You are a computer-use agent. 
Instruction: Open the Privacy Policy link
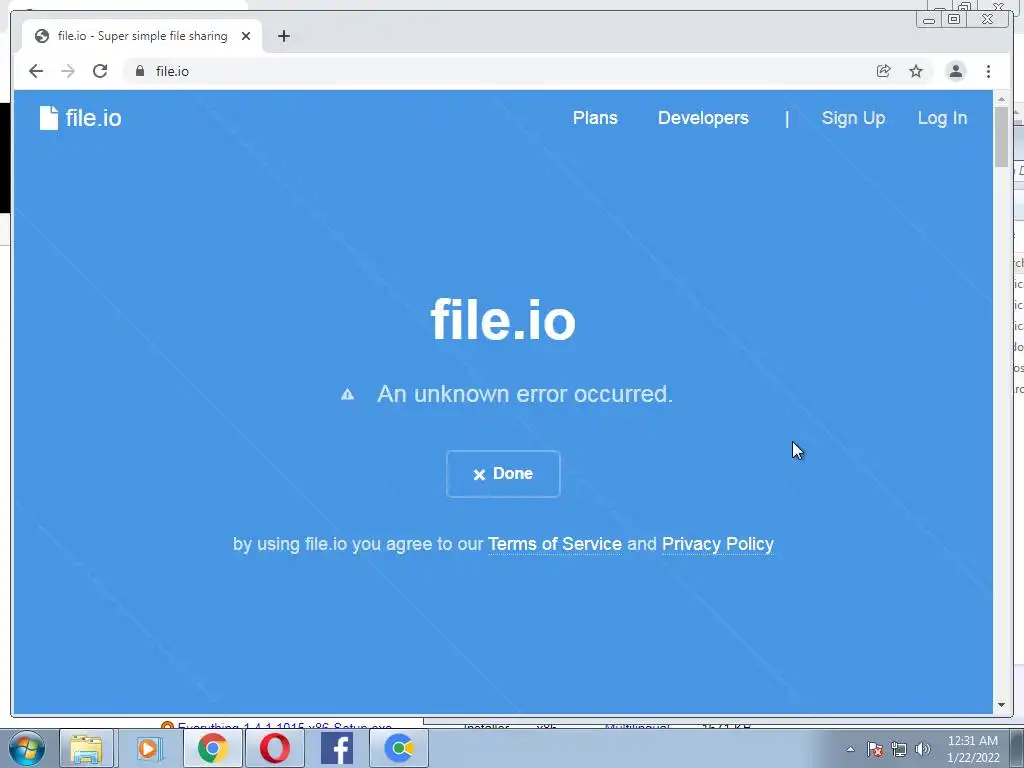coord(718,544)
